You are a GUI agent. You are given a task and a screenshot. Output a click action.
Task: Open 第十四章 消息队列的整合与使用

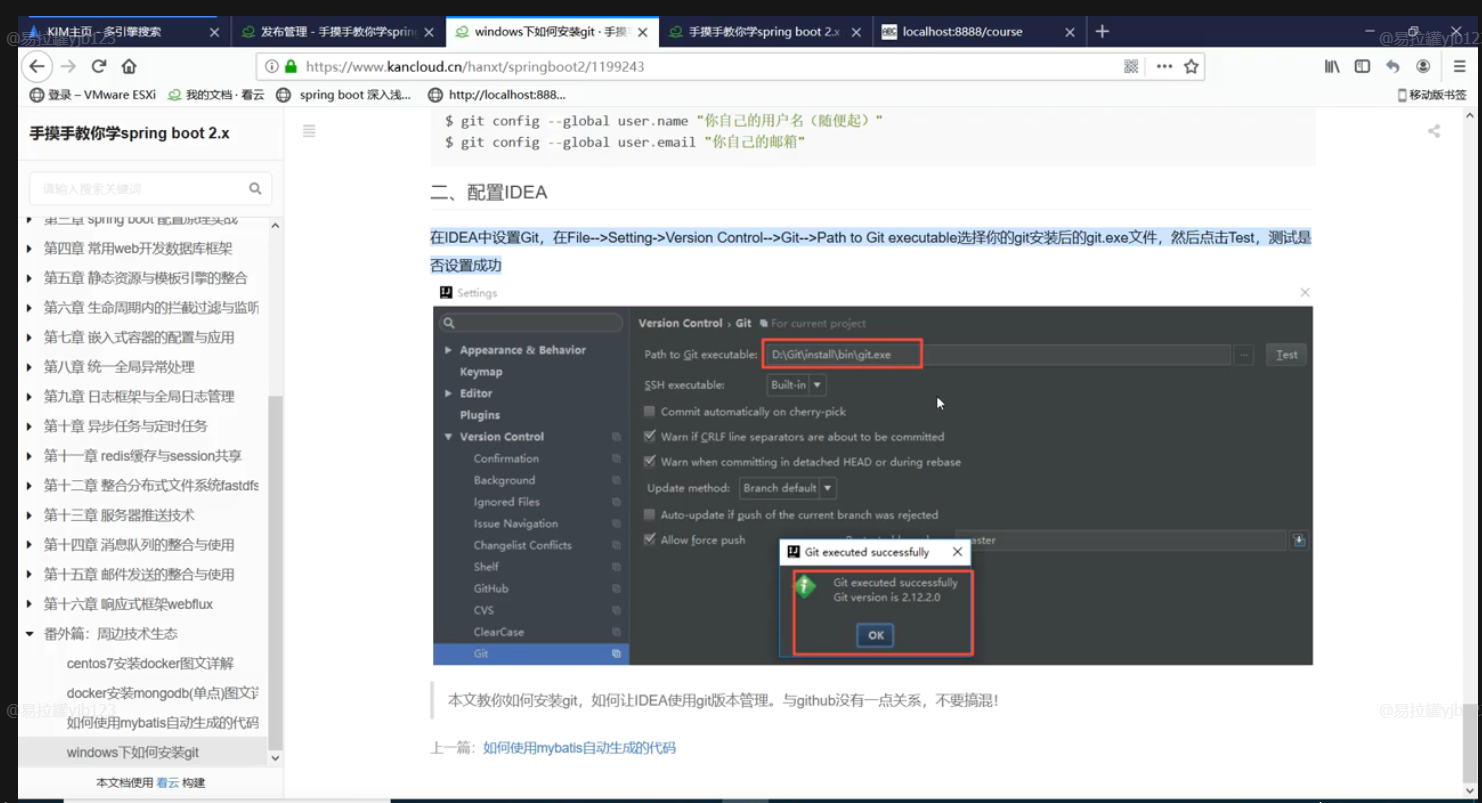tap(139, 545)
